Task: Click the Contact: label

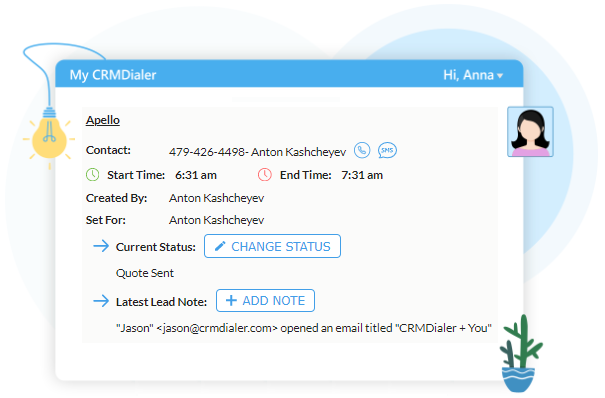Action: tap(108, 150)
